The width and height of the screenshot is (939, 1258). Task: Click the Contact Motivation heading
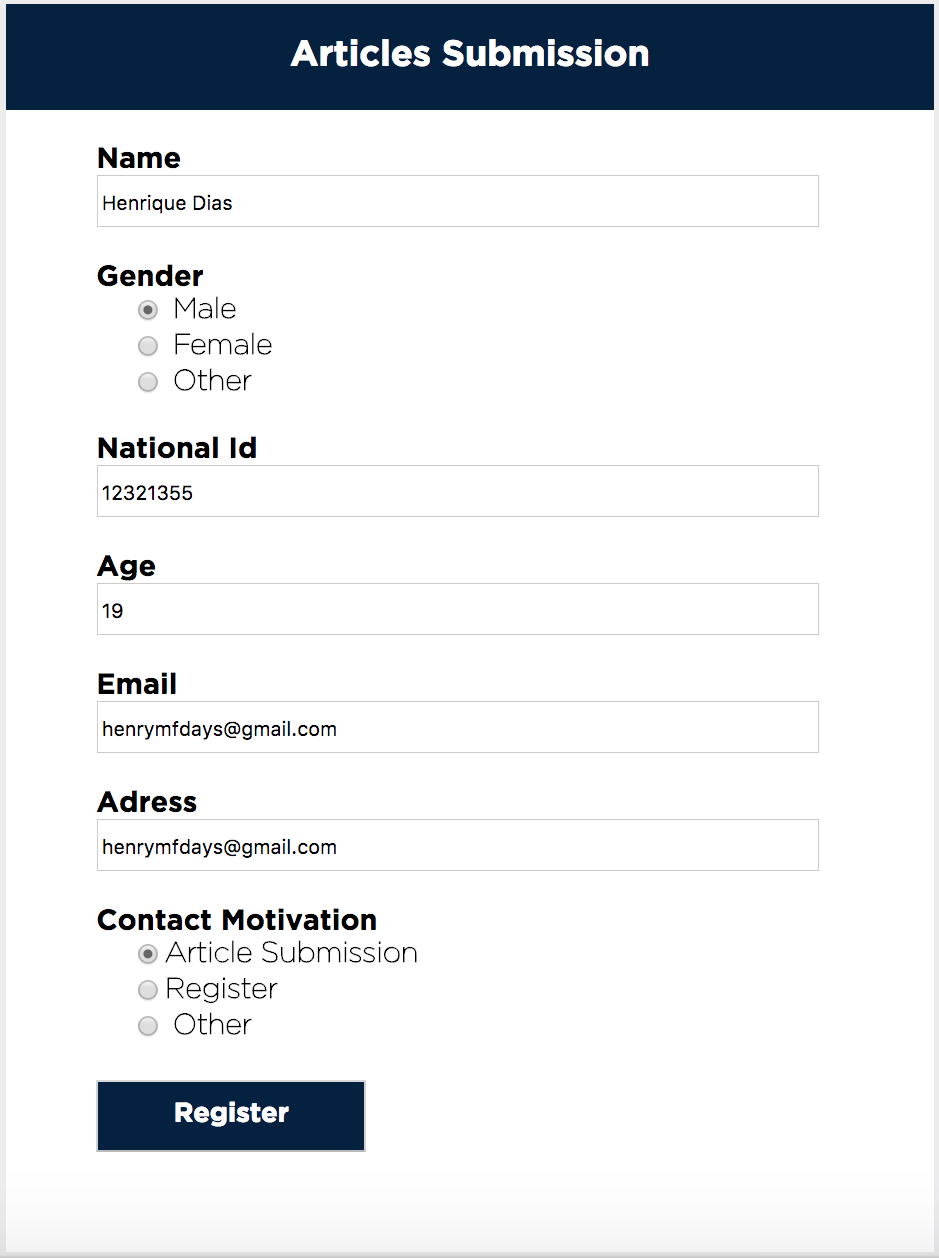[x=237, y=920]
